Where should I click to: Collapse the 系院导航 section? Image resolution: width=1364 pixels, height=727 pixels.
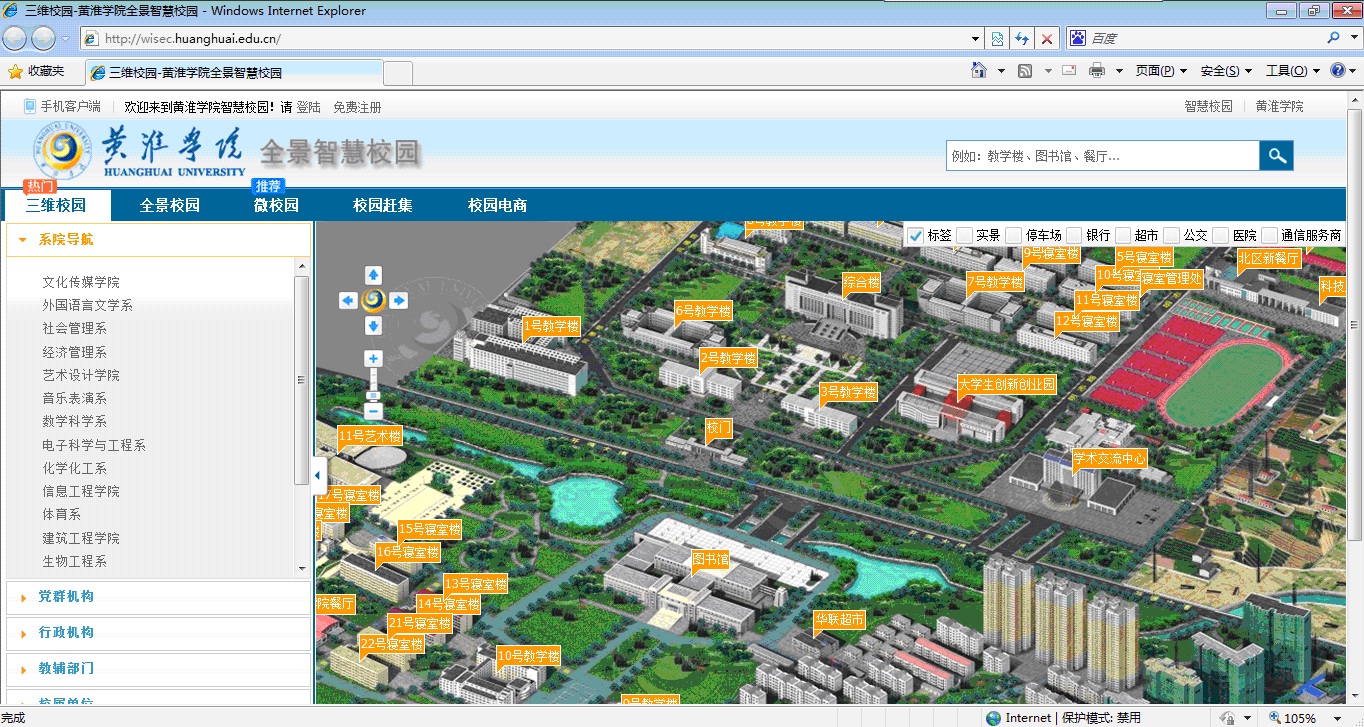coord(158,240)
